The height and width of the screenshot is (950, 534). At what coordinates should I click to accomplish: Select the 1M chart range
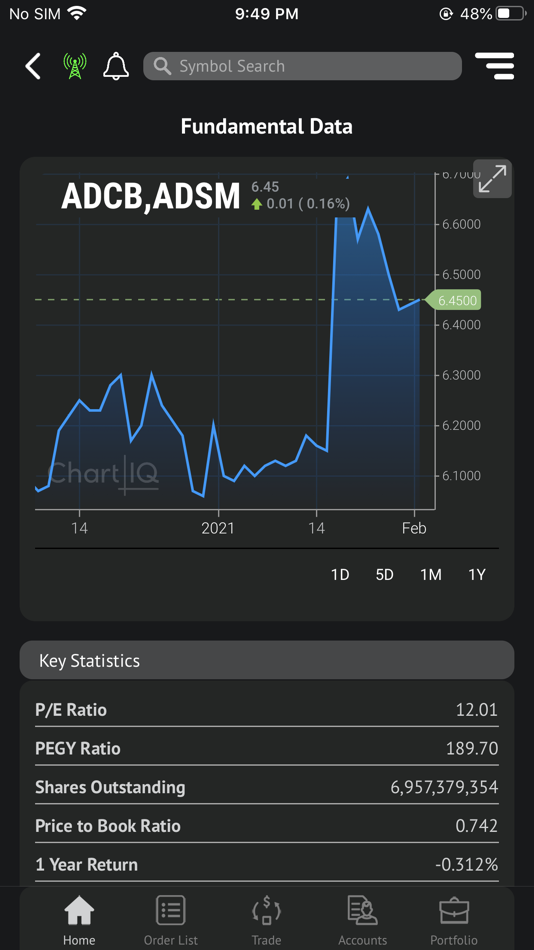click(x=431, y=575)
